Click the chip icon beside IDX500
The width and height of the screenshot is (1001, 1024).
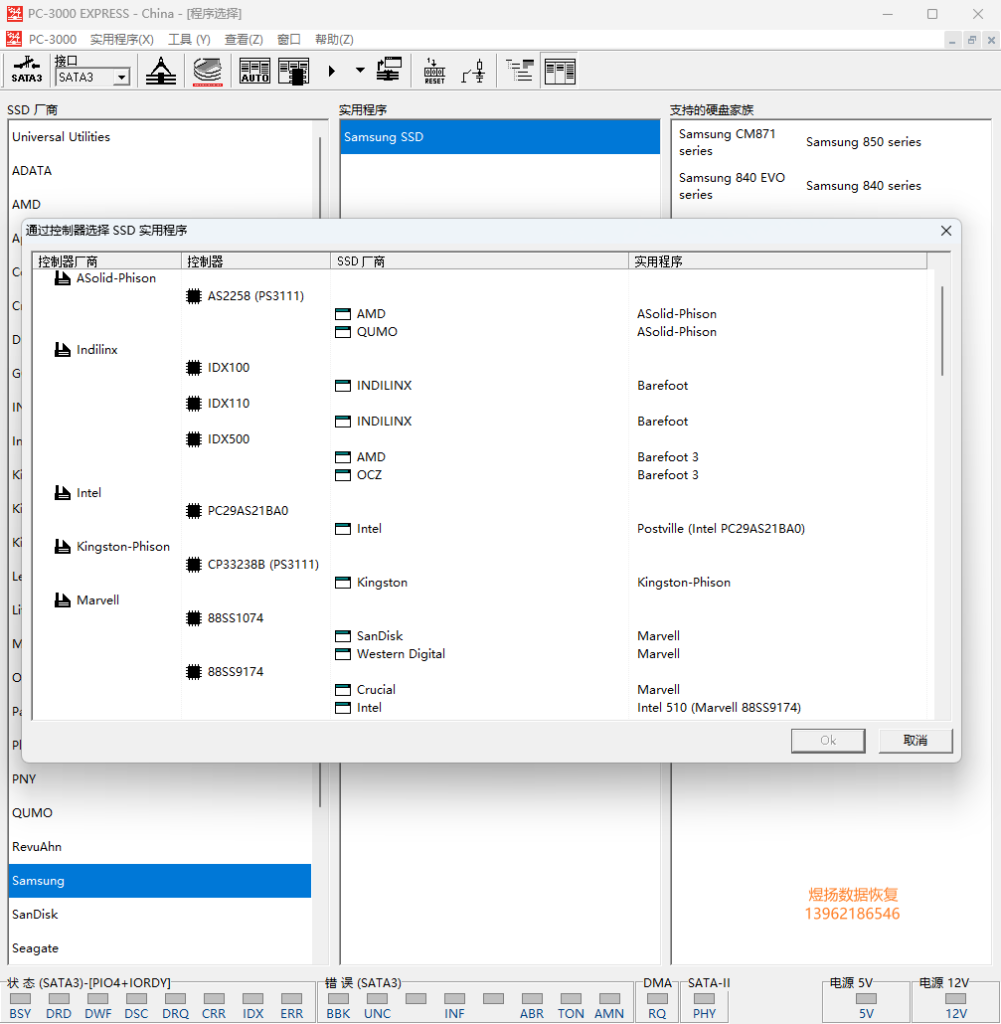(x=194, y=439)
